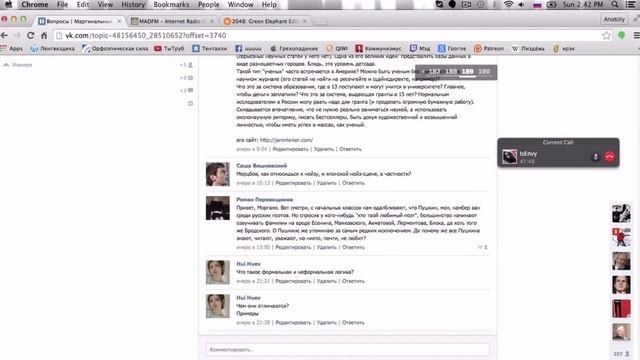The width and height of the screenshot is (640, 360).
Task: Close the Вопросы VK tab
Action: [119, 21]
